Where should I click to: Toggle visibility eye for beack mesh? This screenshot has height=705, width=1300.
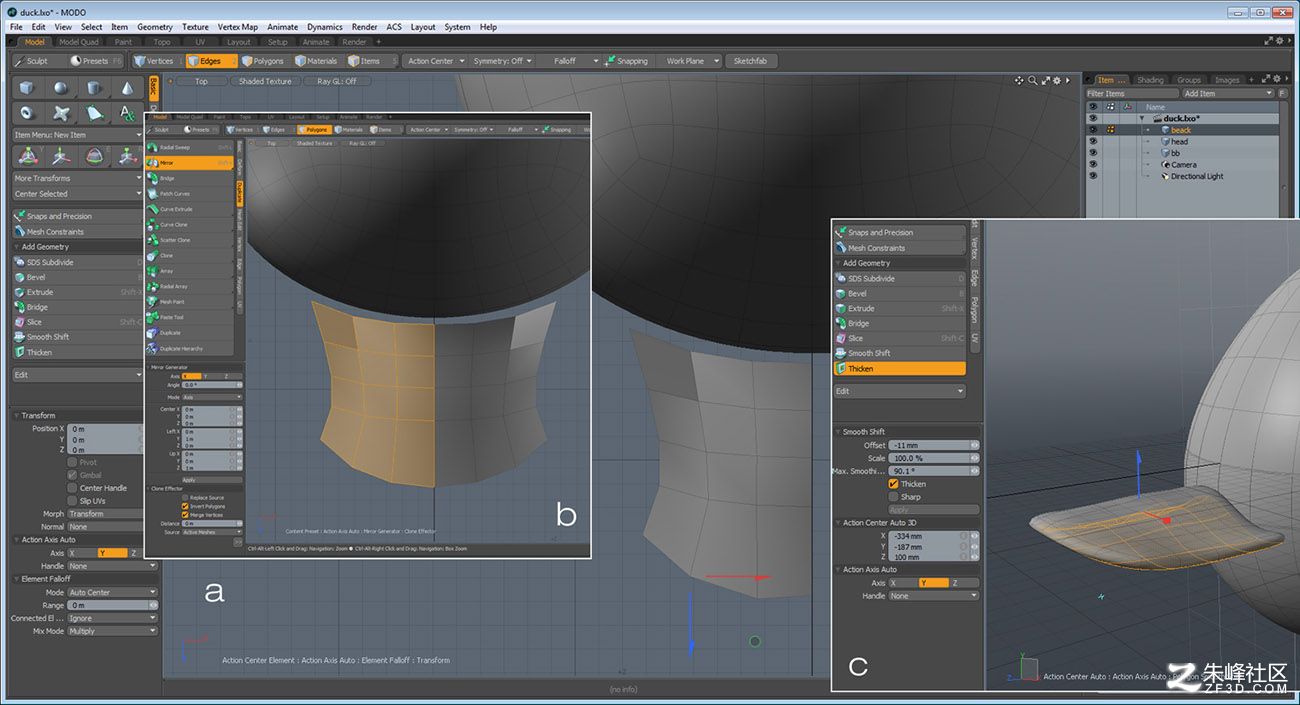click(x=1092, y=130)
